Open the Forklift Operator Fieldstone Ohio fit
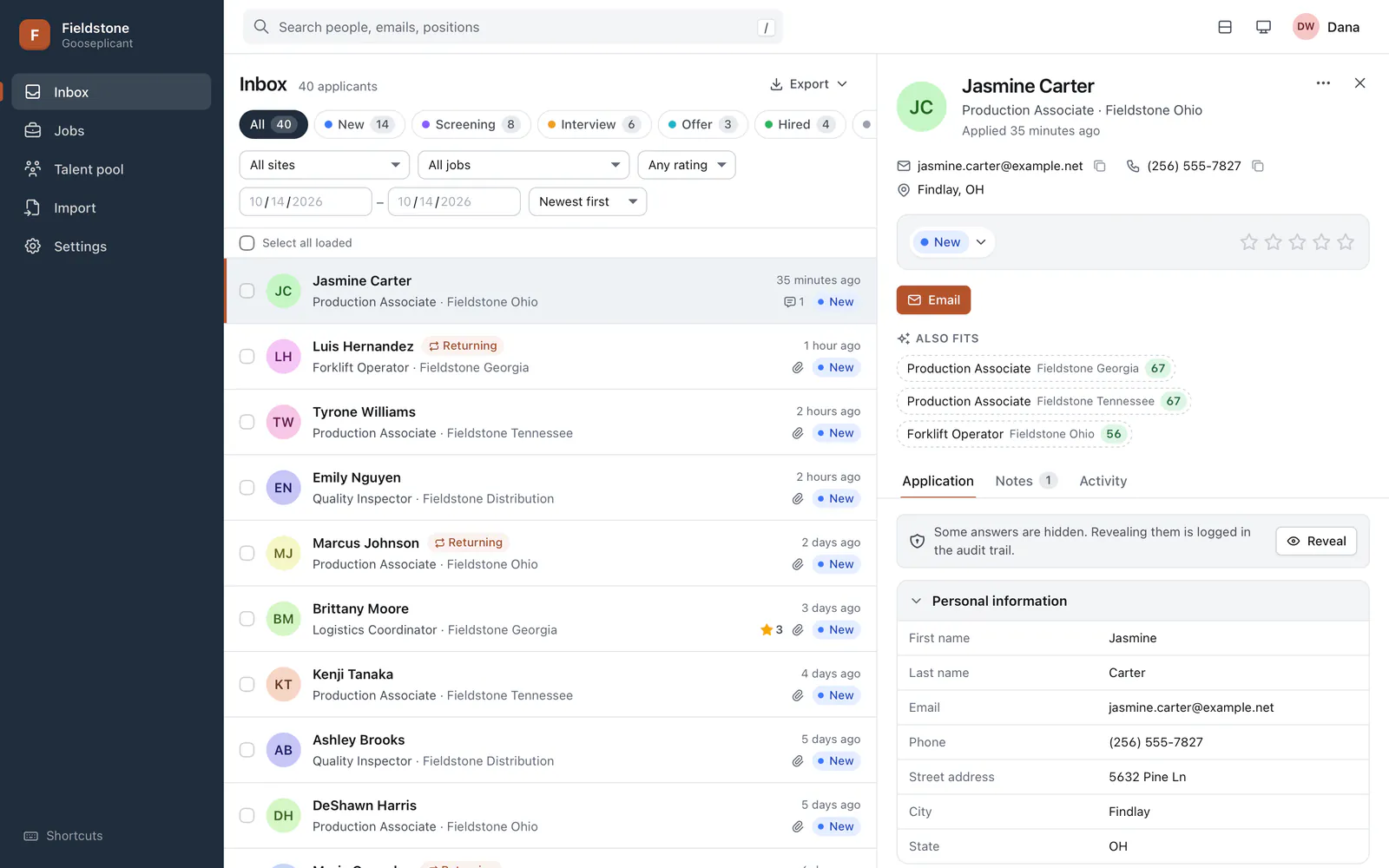The width and height of the screenshot is (1389, 868). [x=1014, y=434]
